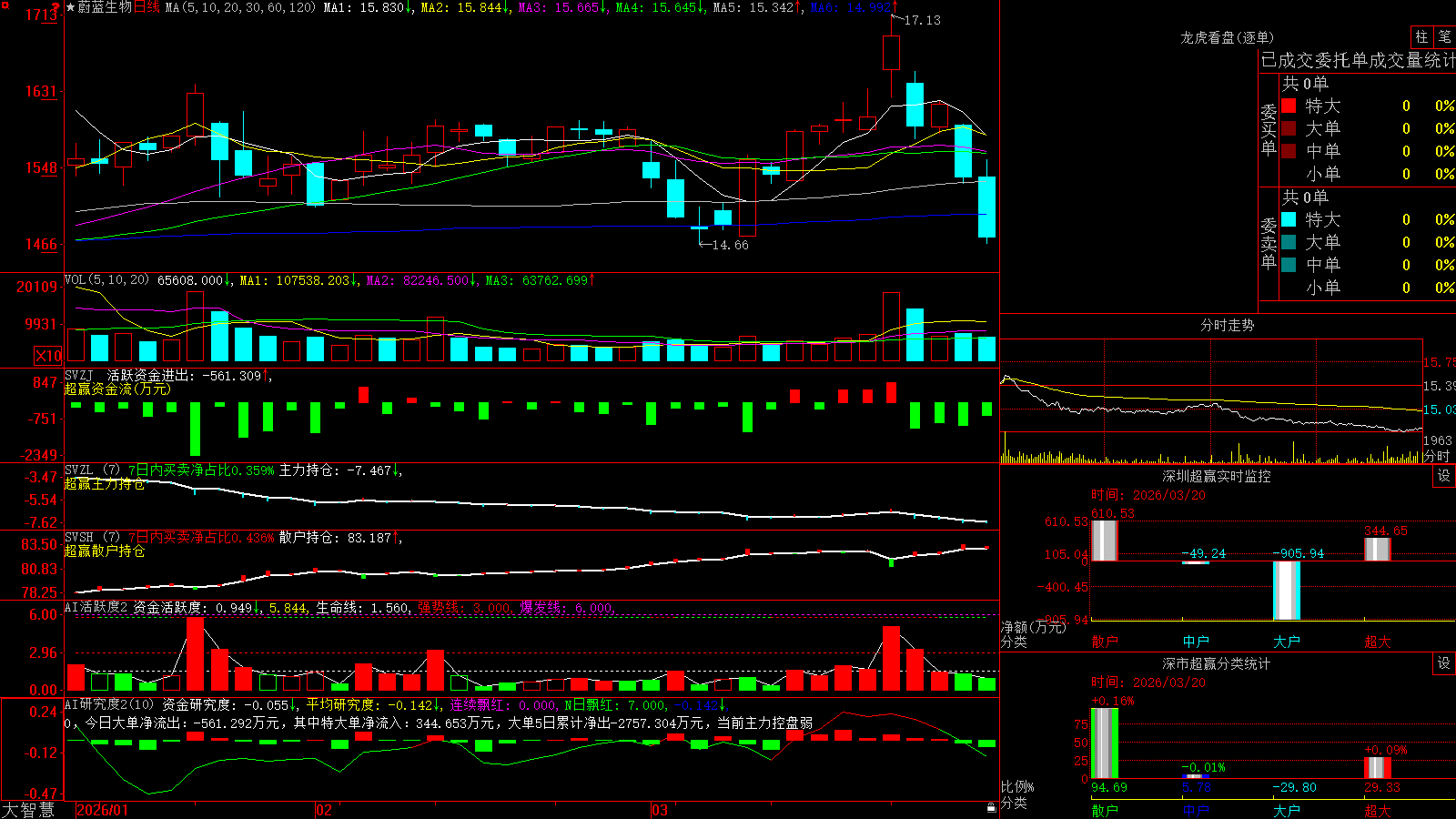Click the cyan 特大 sell order swatch
The width and height of the screenshot is (1456, 819).
coord(1289,219)
